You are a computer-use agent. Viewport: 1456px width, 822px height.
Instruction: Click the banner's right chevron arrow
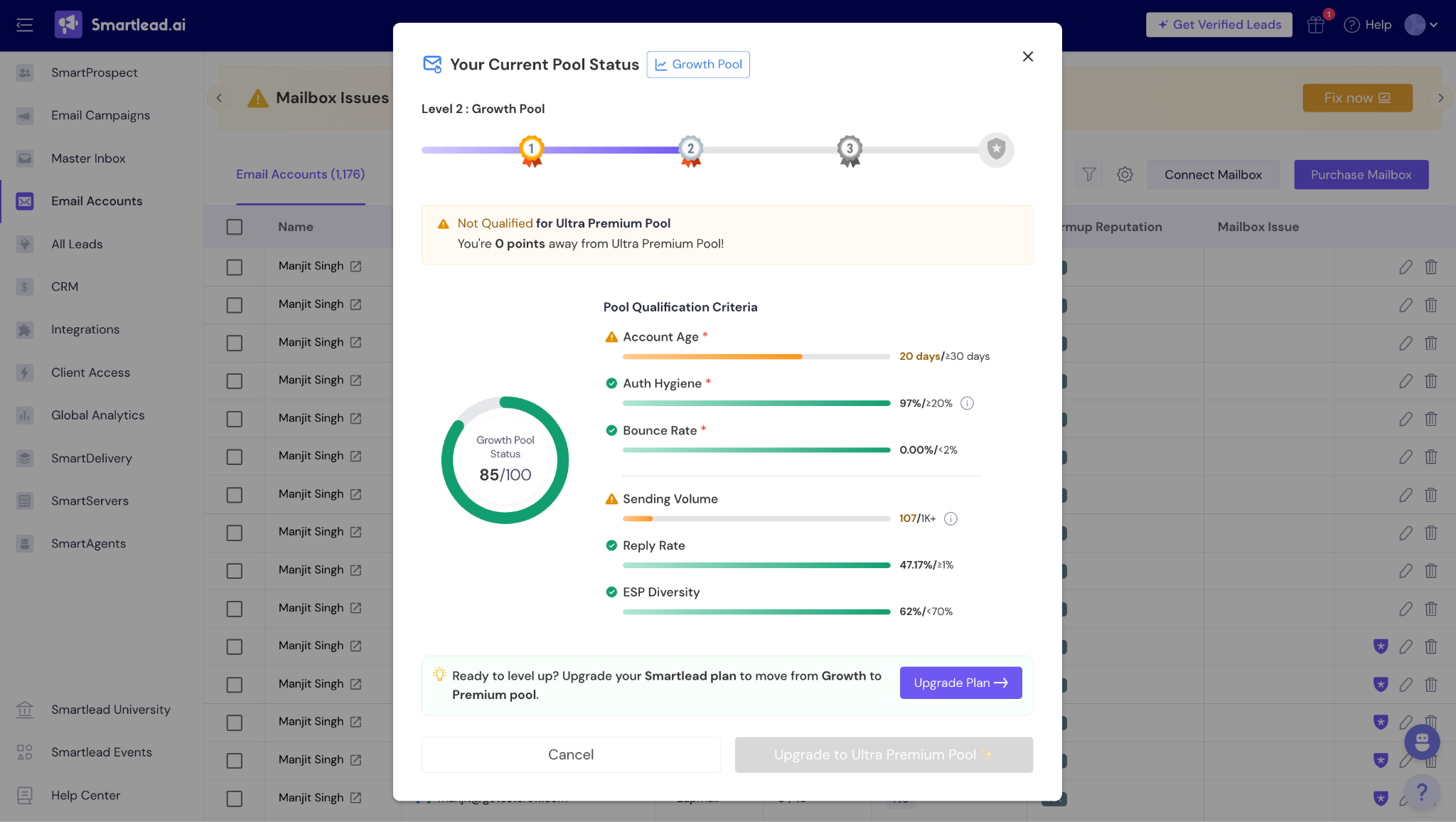pos(1441,98)
